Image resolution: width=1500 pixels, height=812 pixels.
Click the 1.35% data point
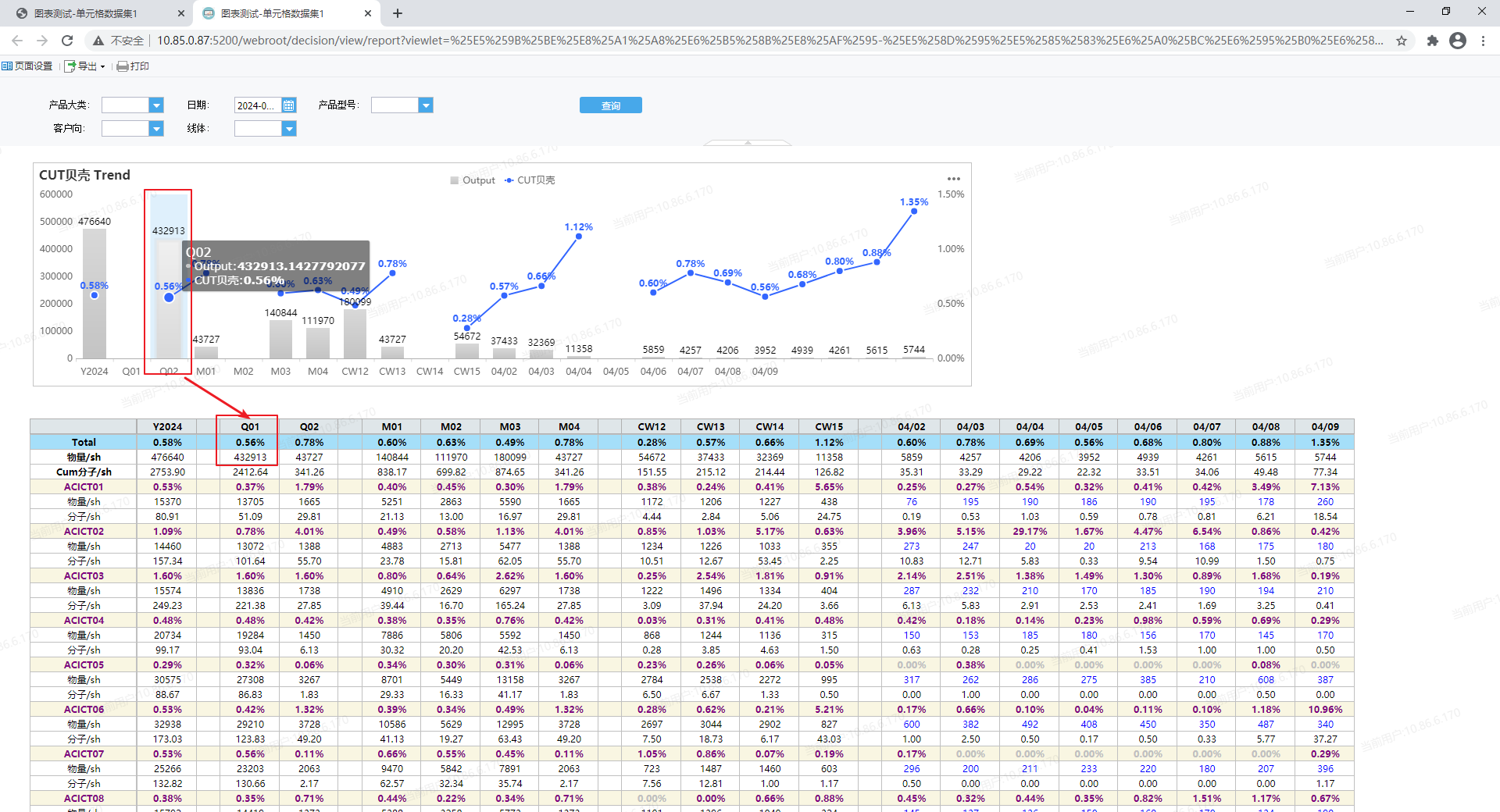coord(914,211)
